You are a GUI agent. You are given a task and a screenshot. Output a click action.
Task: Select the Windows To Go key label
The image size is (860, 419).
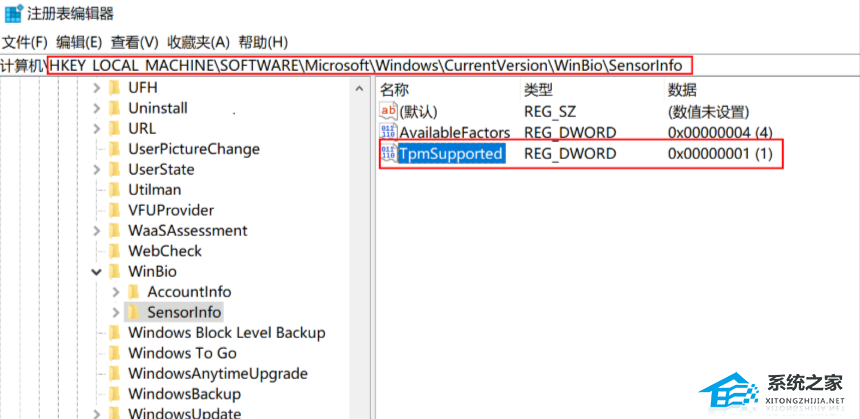click(182, 353)
